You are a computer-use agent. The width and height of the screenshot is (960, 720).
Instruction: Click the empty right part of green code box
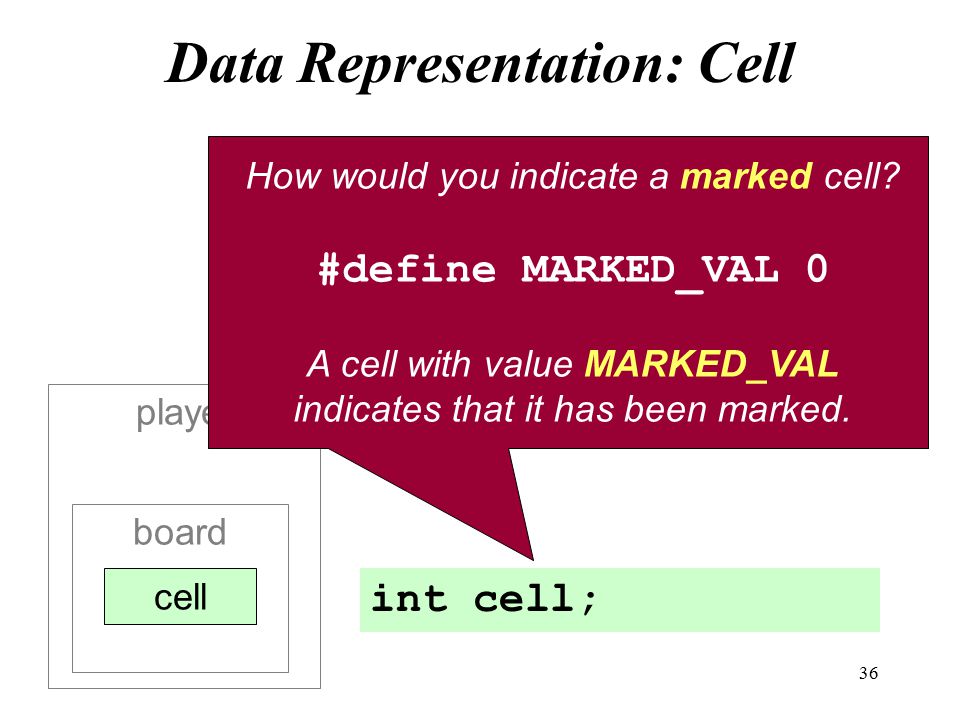pos(741,599)
